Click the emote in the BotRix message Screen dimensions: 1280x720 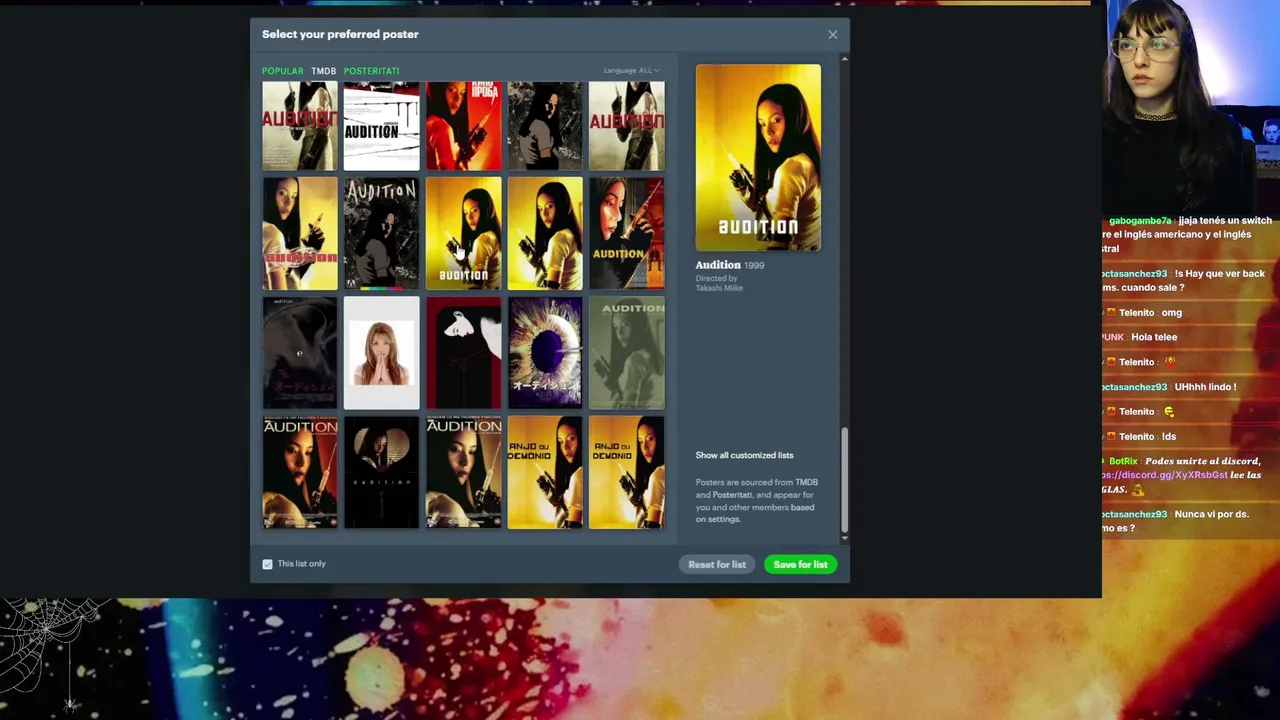(1137, 490)
